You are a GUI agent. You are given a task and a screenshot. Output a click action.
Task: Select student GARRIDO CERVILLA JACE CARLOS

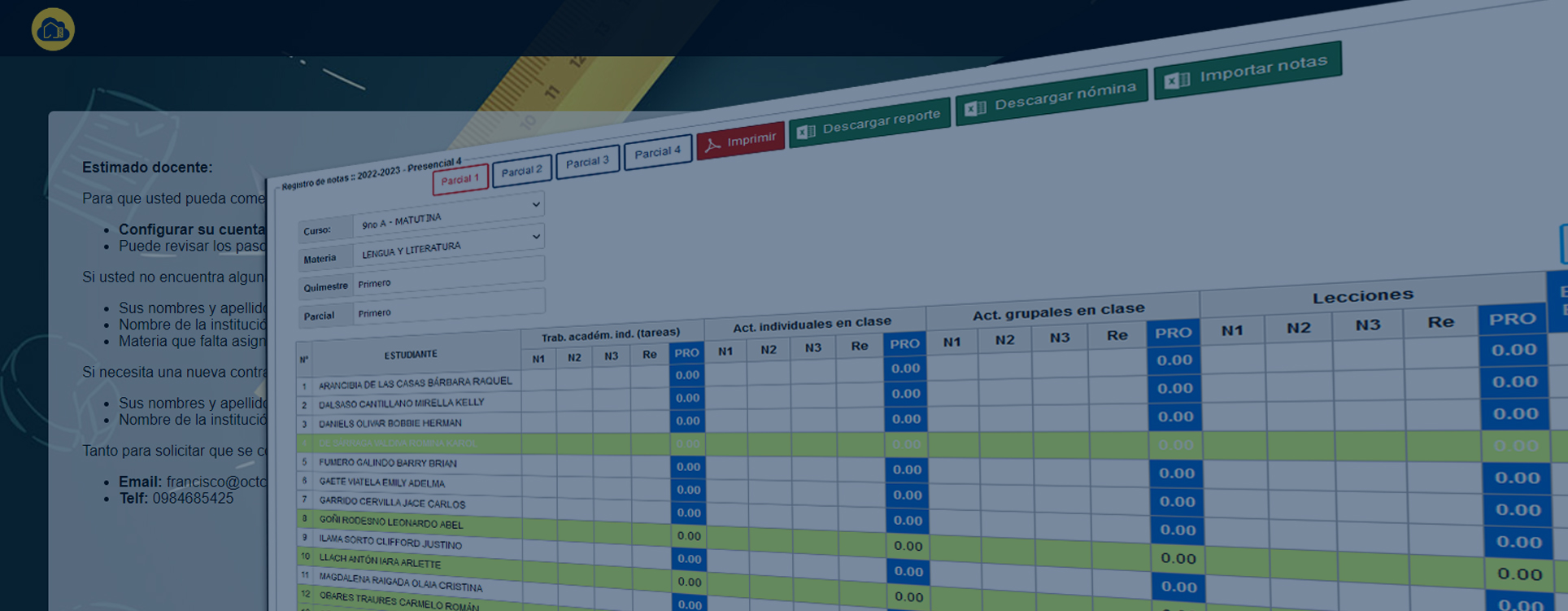point(392,503)
